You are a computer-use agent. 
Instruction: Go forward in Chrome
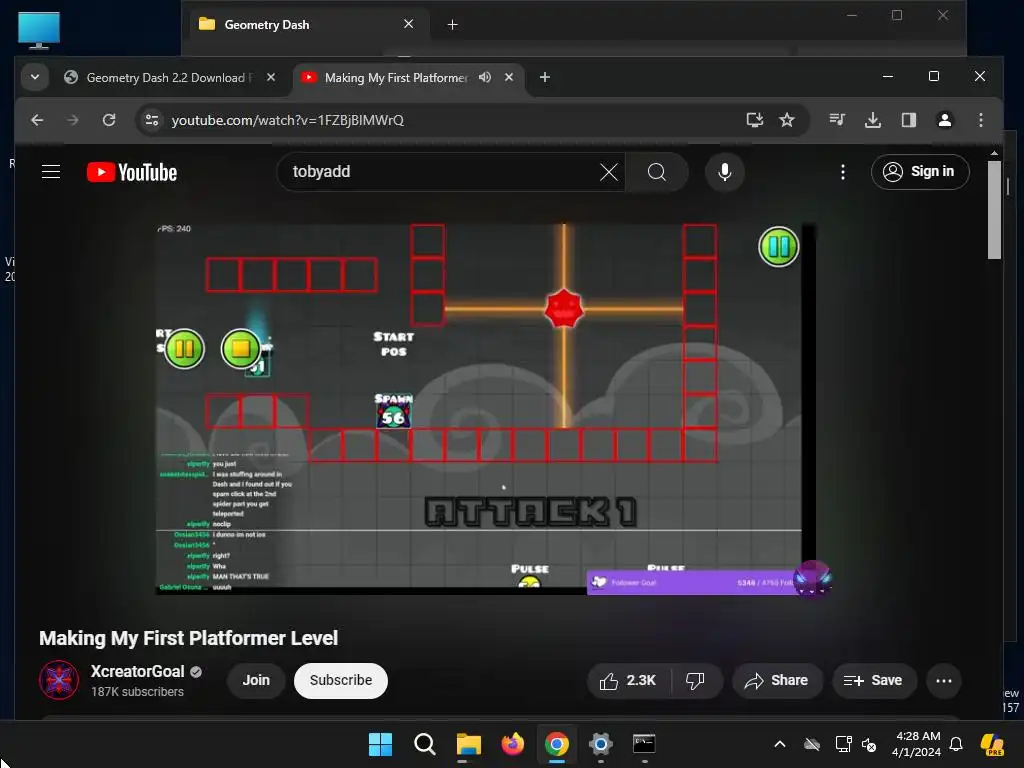72,120
